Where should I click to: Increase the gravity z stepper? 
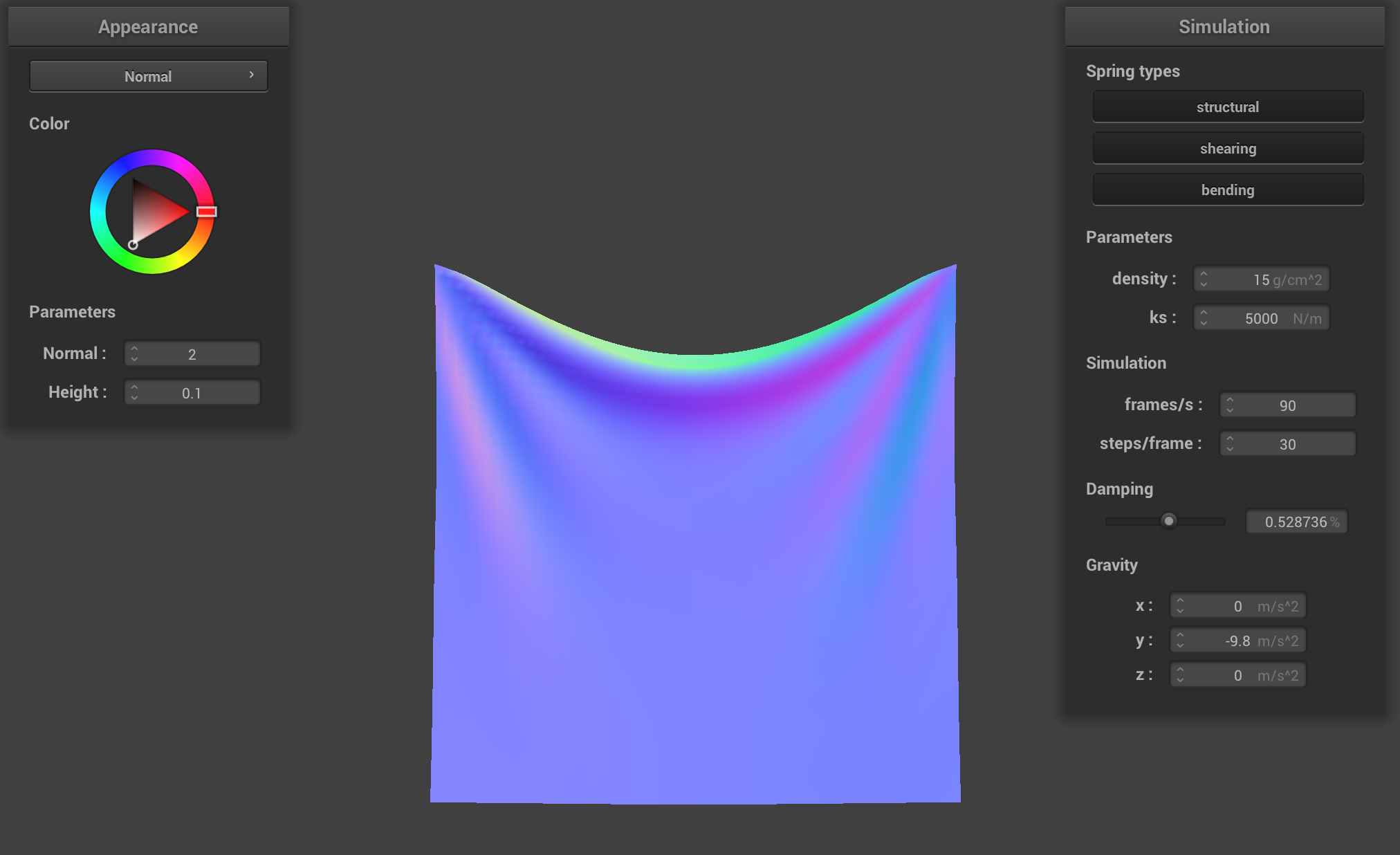(x=1180, y=670)
